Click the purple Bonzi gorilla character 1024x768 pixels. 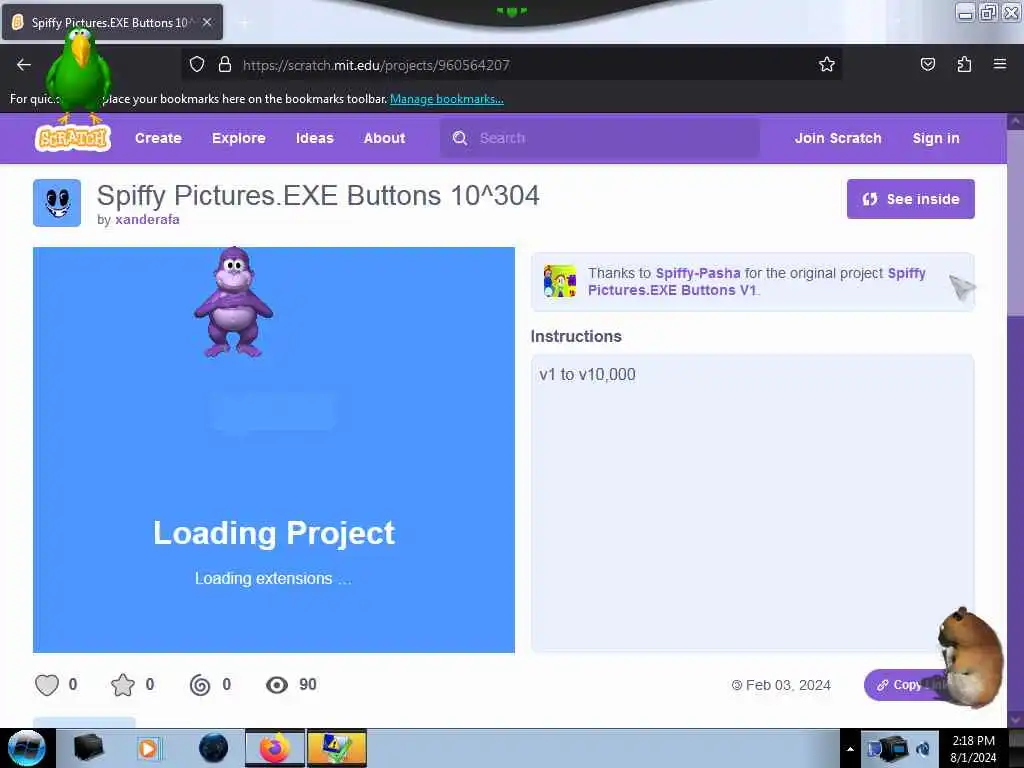pyautogui.click(x=234, y=302)
